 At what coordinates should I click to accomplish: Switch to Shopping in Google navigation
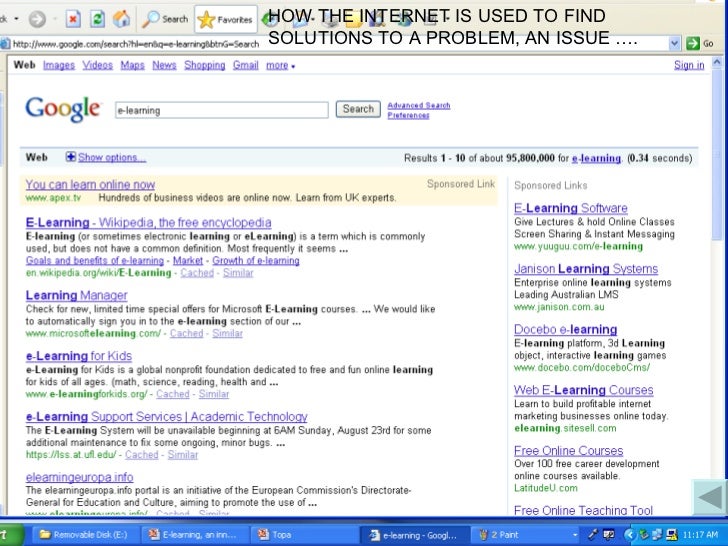coord(204,65)
